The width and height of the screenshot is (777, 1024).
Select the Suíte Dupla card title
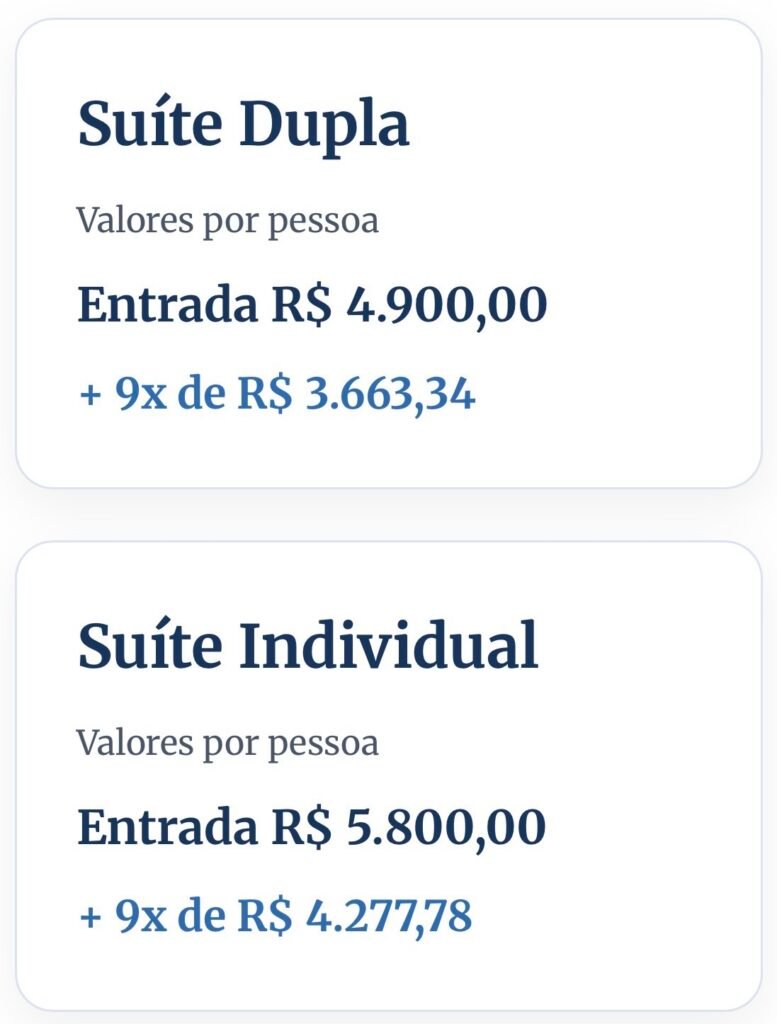coord(243,126)
